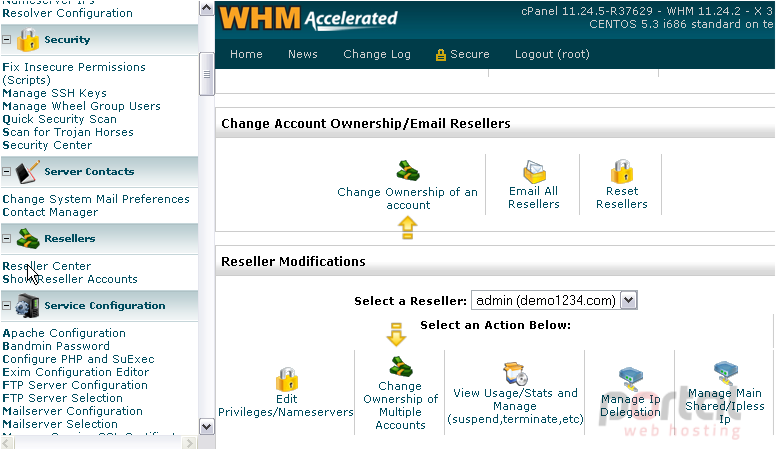The image size is (776, 450).
Task: Open Configure PHP and SuExec
Action: (x=78, y=359)
